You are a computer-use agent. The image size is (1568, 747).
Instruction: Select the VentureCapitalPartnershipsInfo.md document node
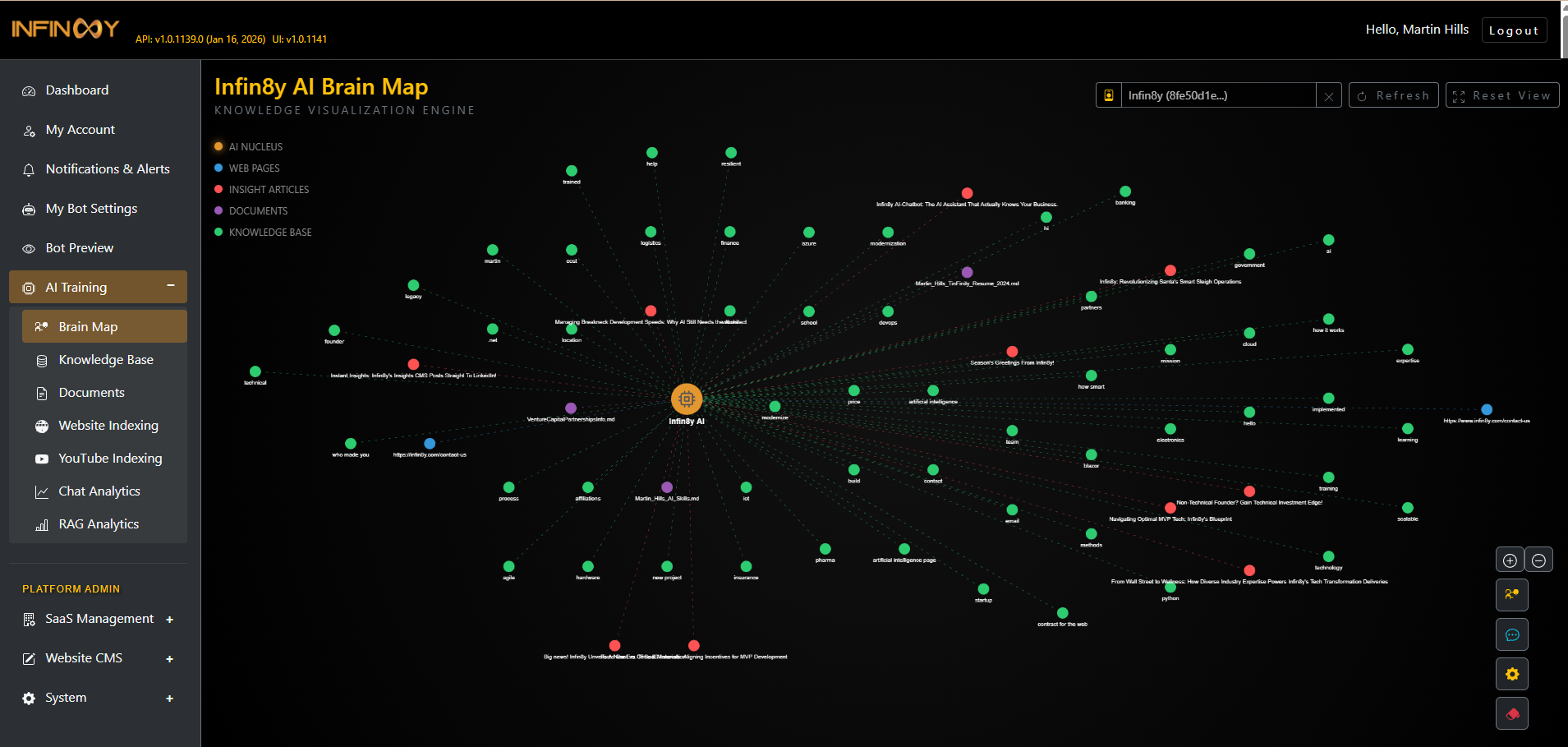coord(571,408)
